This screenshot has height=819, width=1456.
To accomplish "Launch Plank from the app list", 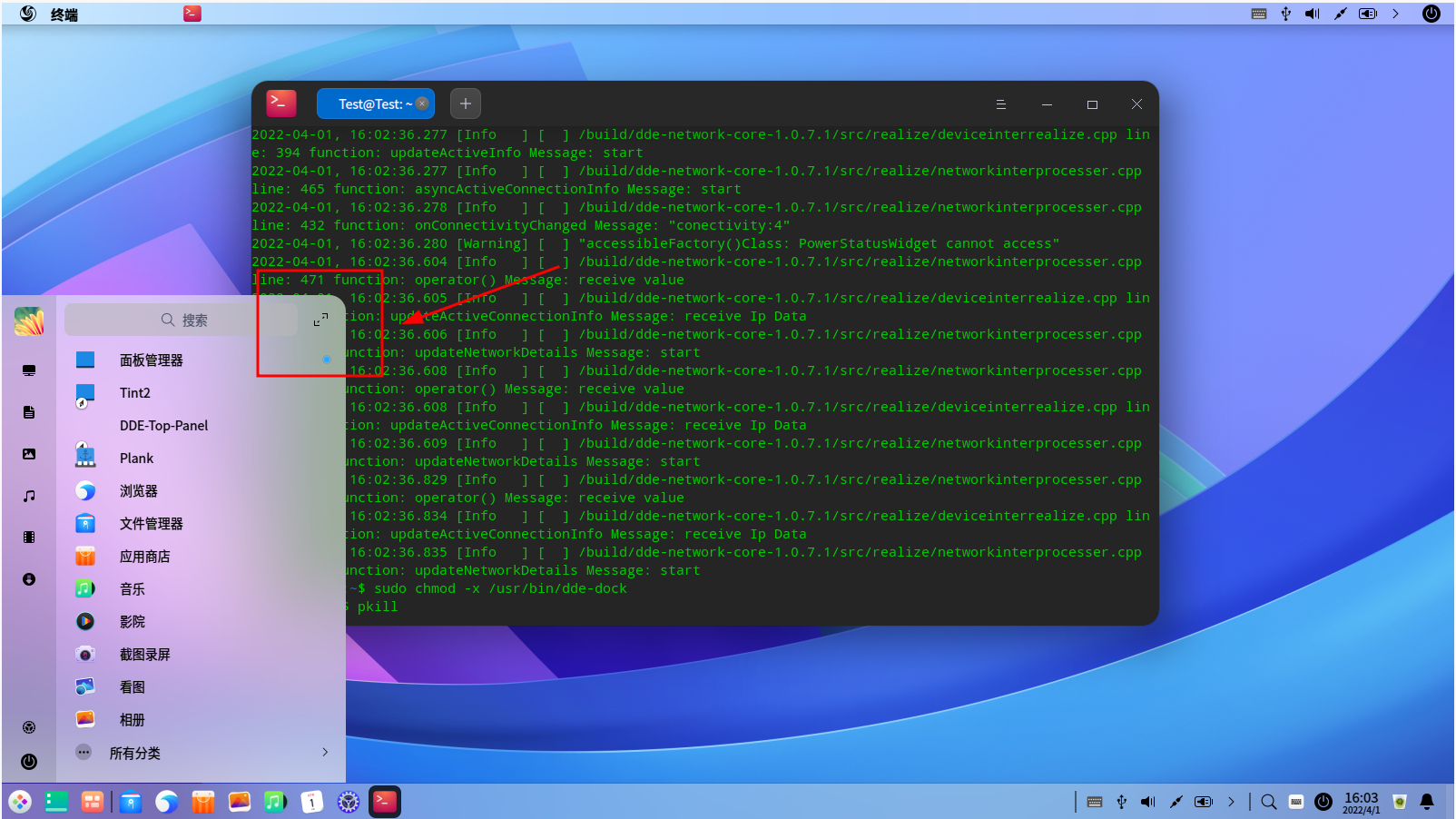I will (x=202, y=459).
